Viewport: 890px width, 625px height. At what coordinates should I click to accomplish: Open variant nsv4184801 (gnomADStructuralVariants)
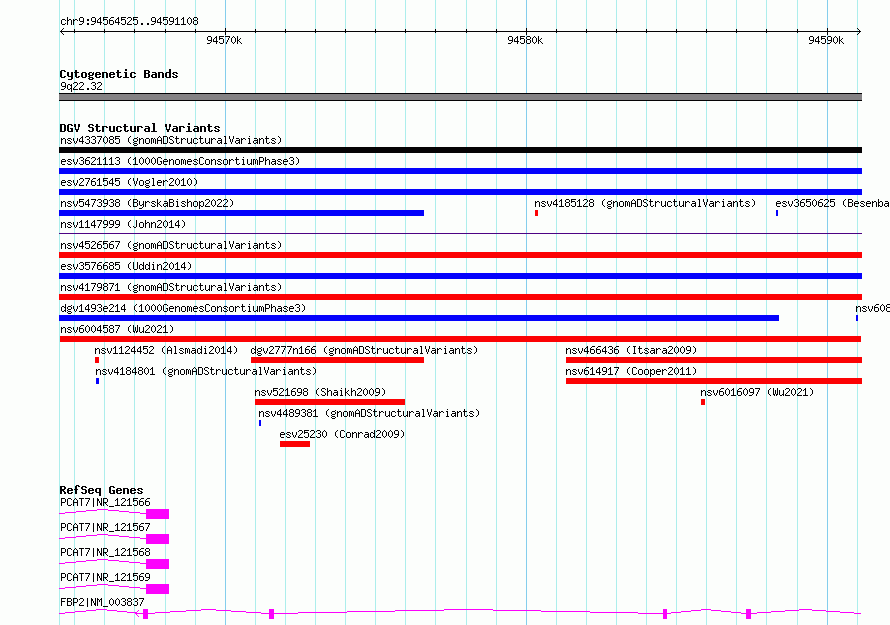206,371
